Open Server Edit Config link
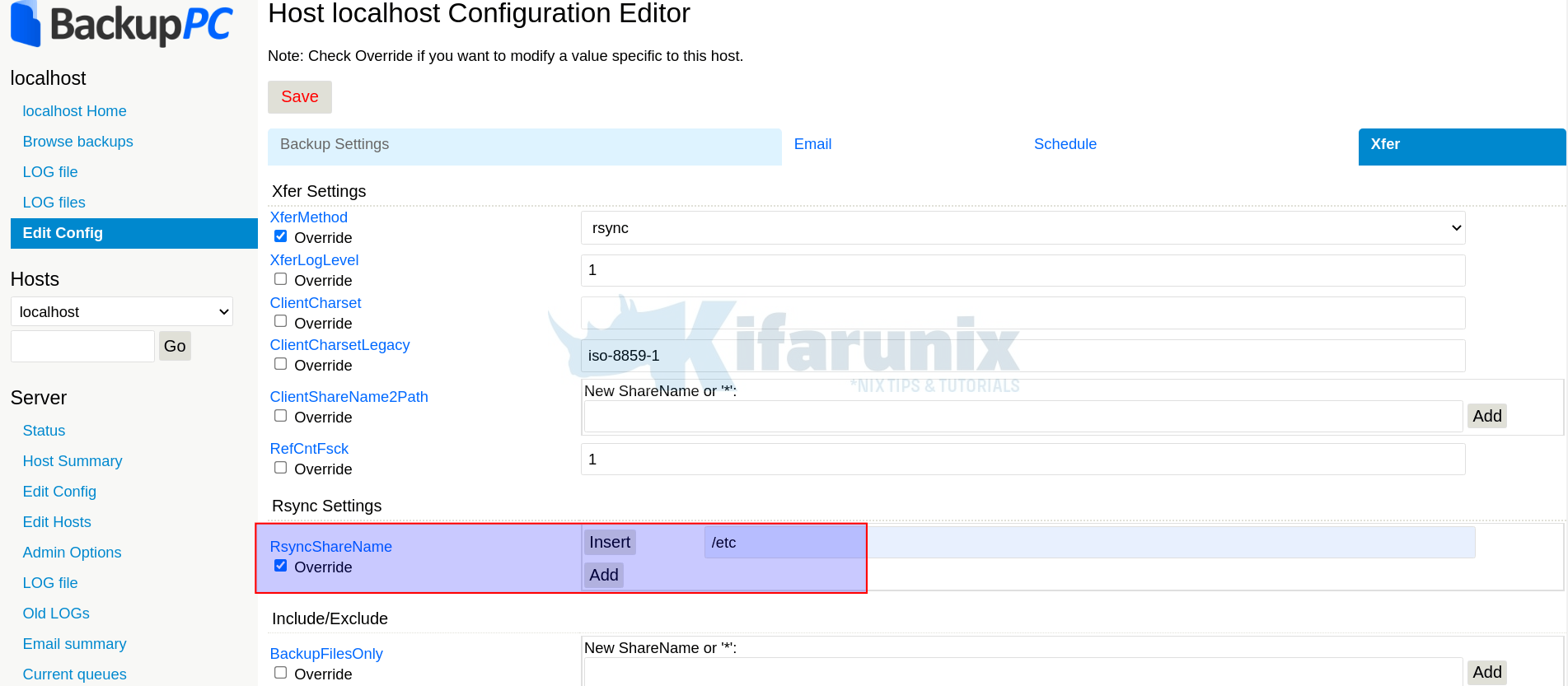The width and height of the screenshot is (1568, 686). (x=59, y=492)
